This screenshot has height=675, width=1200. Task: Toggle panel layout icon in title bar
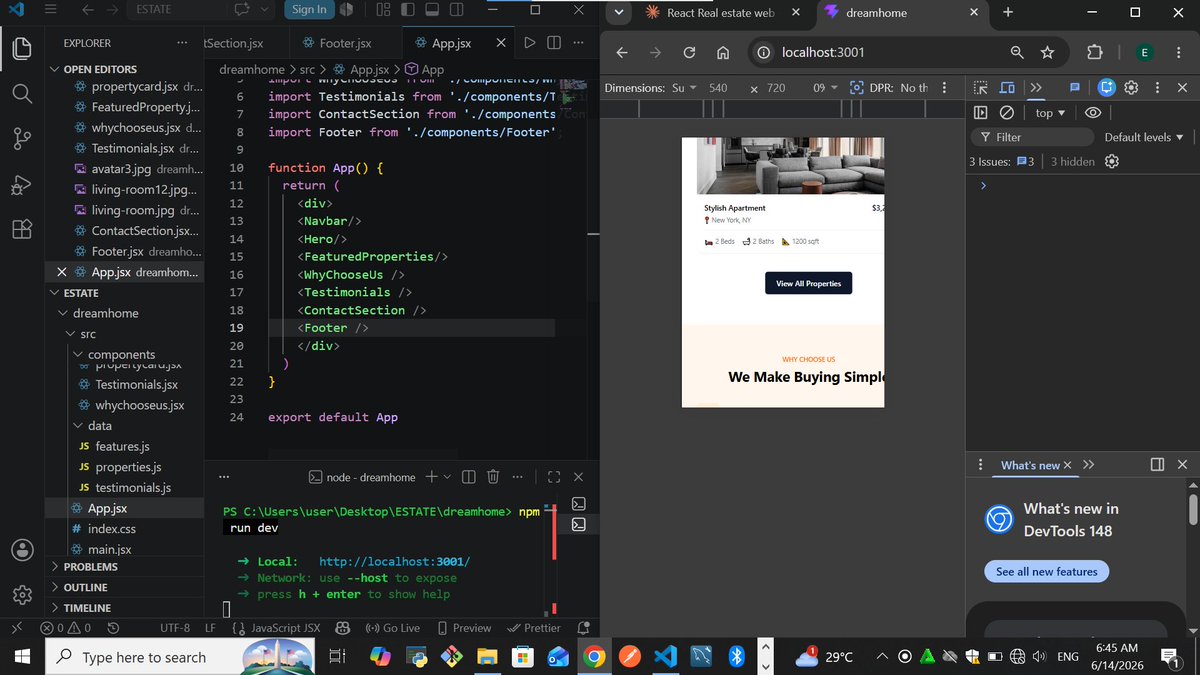click(x=431, y=9)
